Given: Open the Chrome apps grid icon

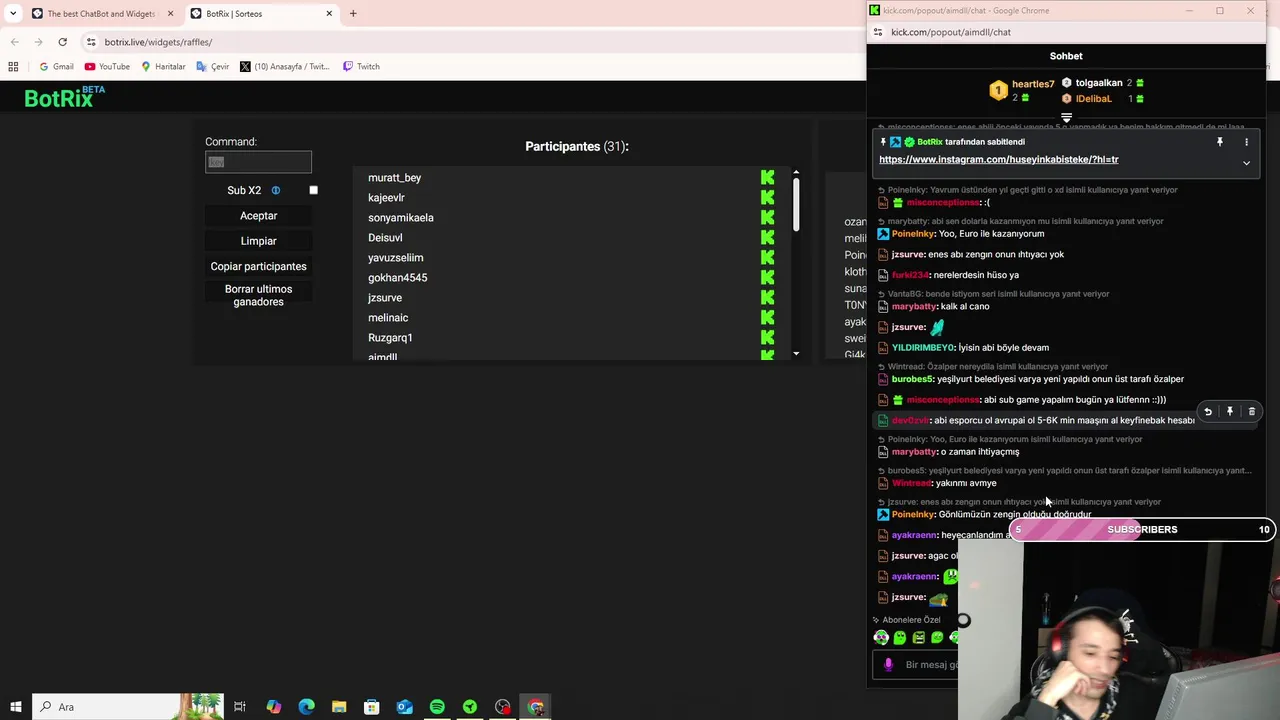Looking at the screenshot, I should coord(13,66).
